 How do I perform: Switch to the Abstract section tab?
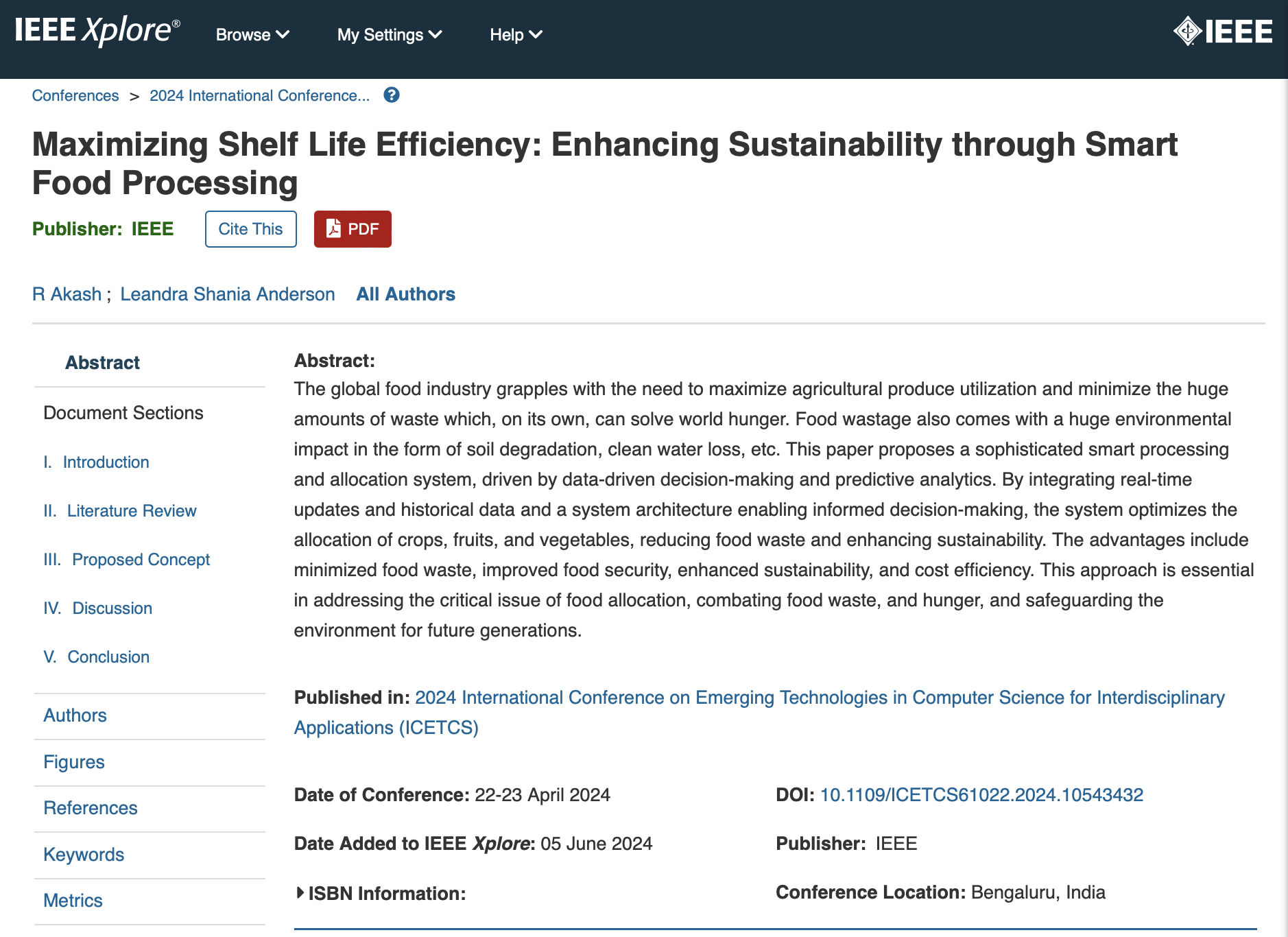point(102,362)
